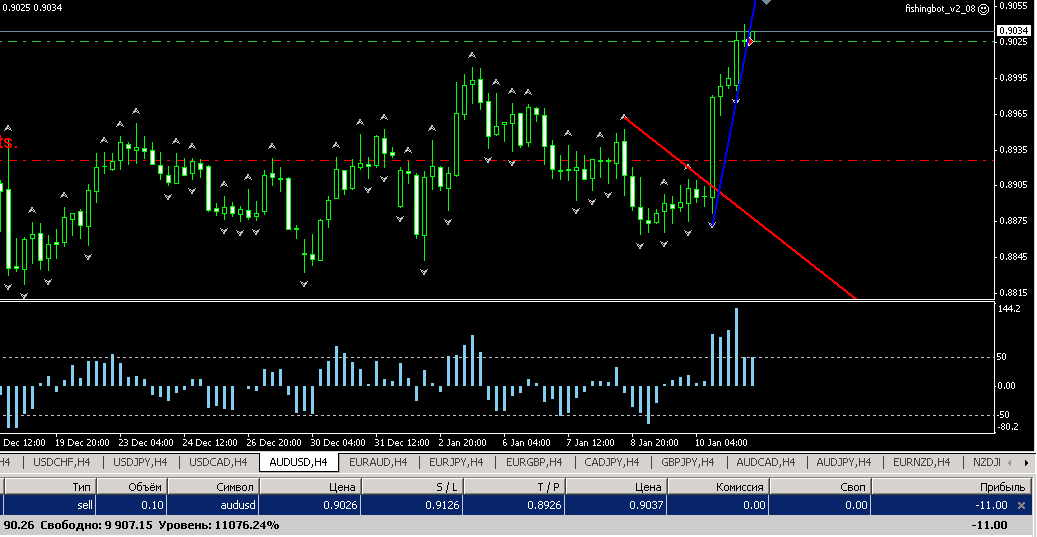
Task: Close the audusd sell order with X
Action: (1021, 505)
